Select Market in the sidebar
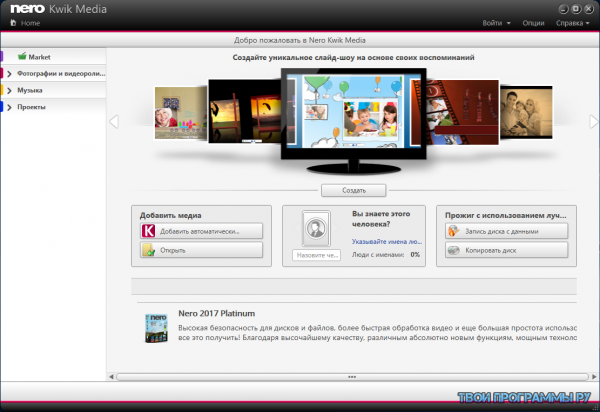600x412 pixels. tap(39, 57)
